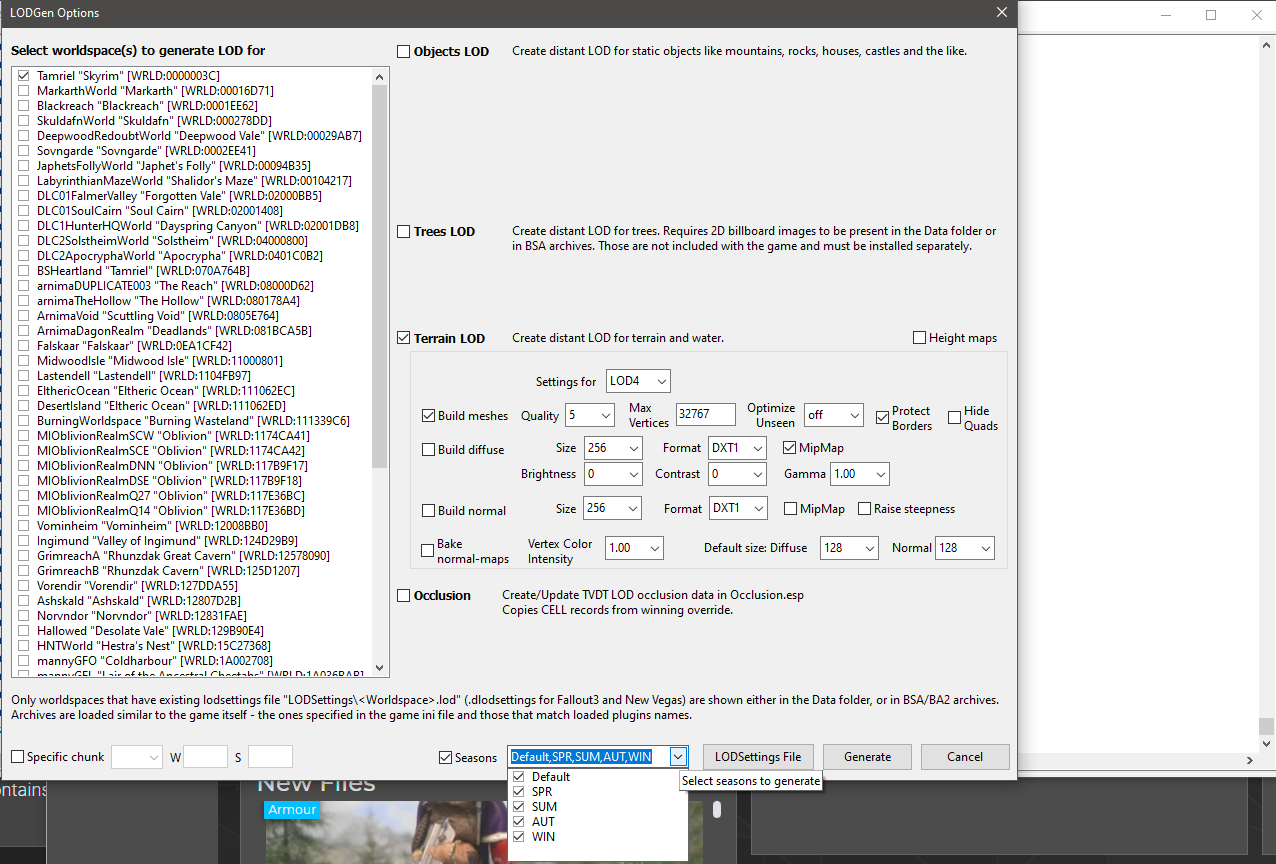This screenshot has width=1276, height=864.
Task: Open the Brightness dropdown
Action: coord(612,474)
